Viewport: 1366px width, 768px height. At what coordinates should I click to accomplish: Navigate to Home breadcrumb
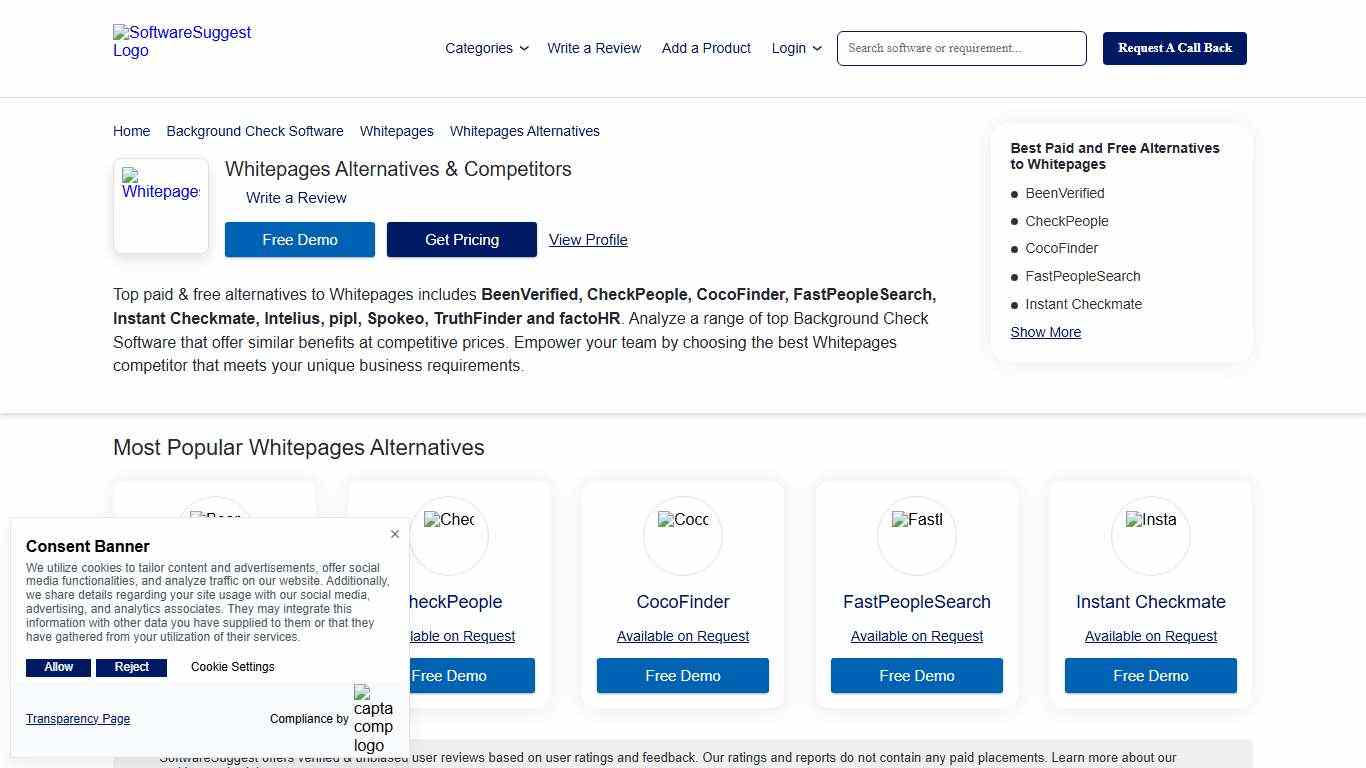[131, 131]
